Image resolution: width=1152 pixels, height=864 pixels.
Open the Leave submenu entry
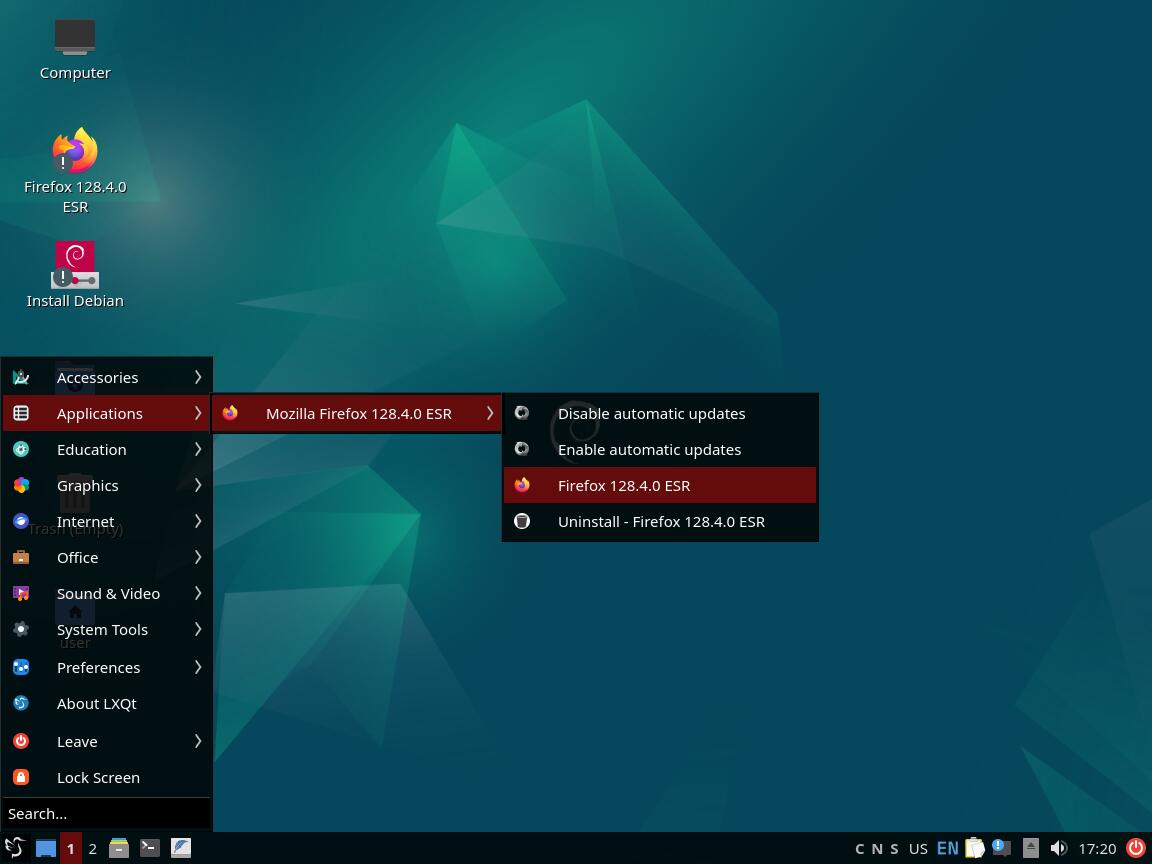107,742
